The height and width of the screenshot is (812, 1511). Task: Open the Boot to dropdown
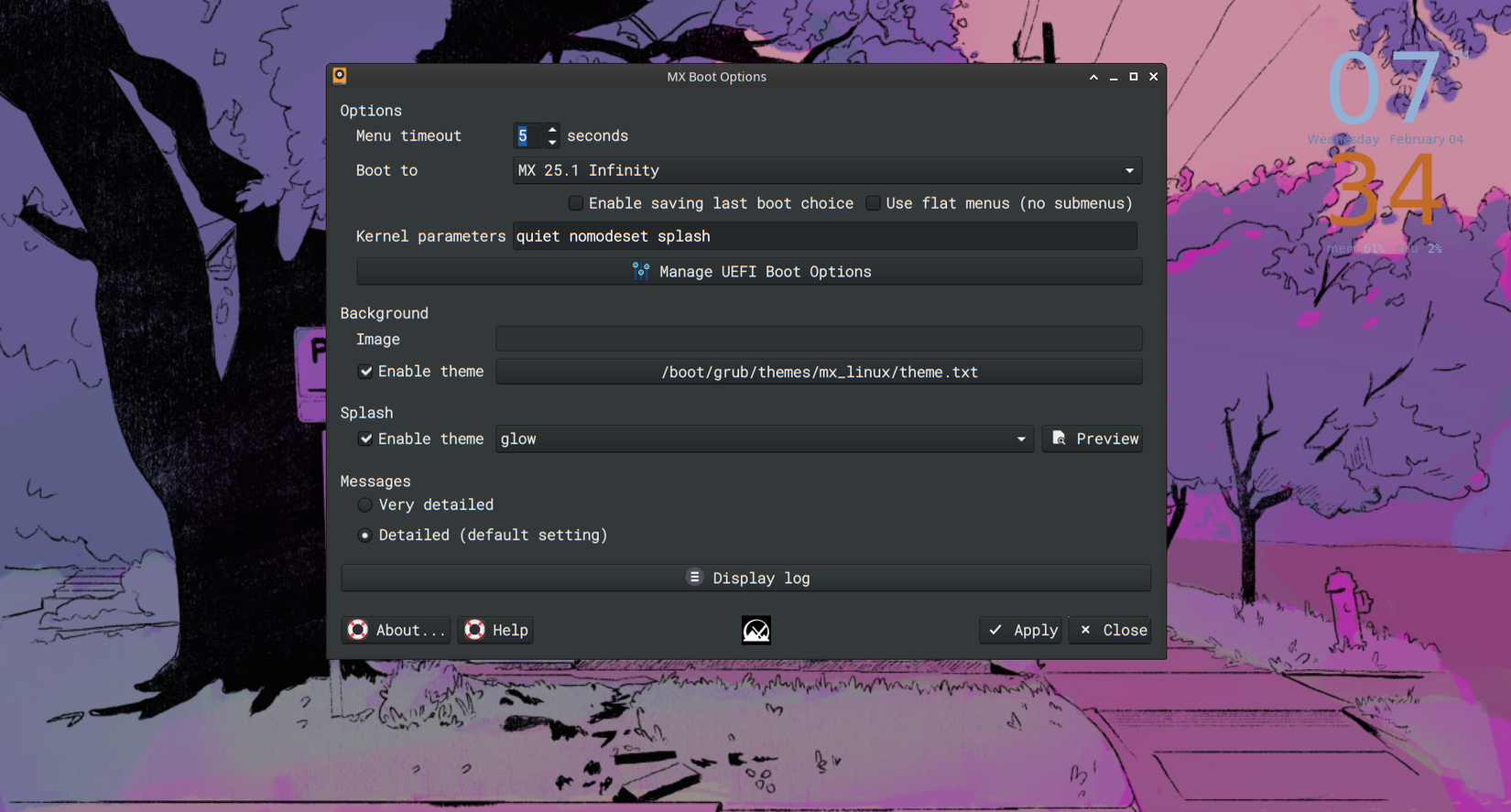(x=827, y=170)
